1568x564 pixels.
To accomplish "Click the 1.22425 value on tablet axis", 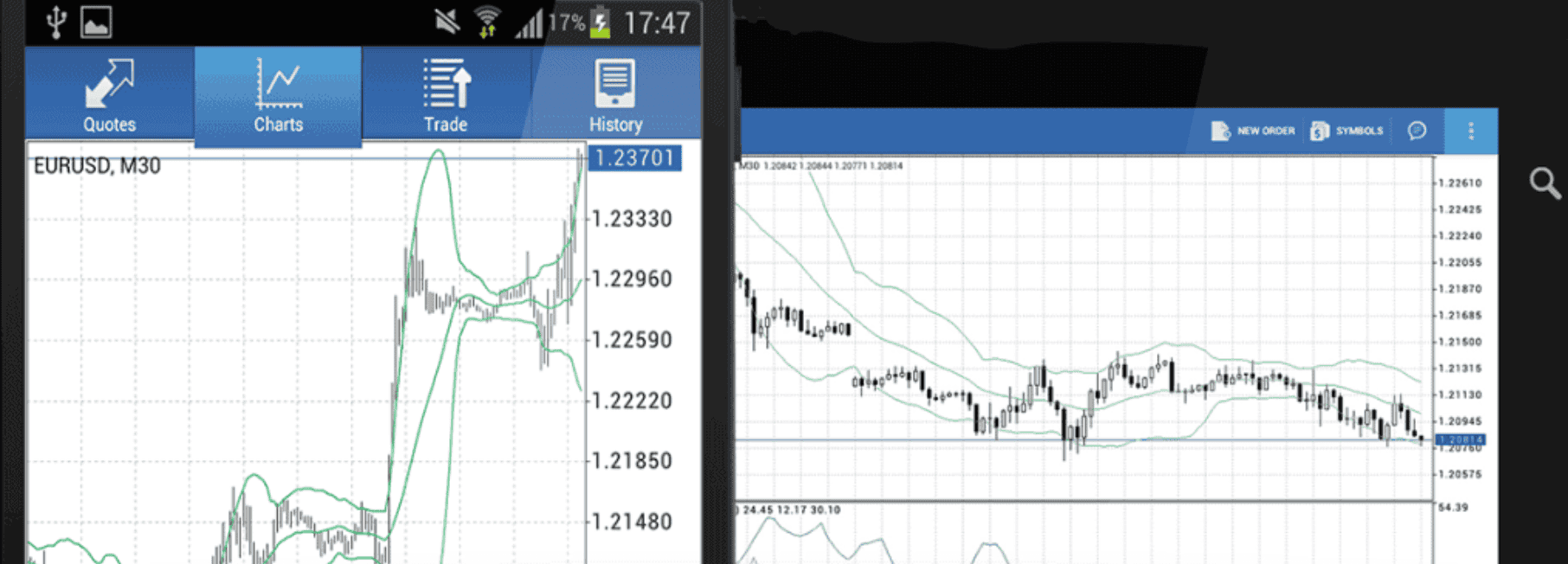I will point(1460,210).
